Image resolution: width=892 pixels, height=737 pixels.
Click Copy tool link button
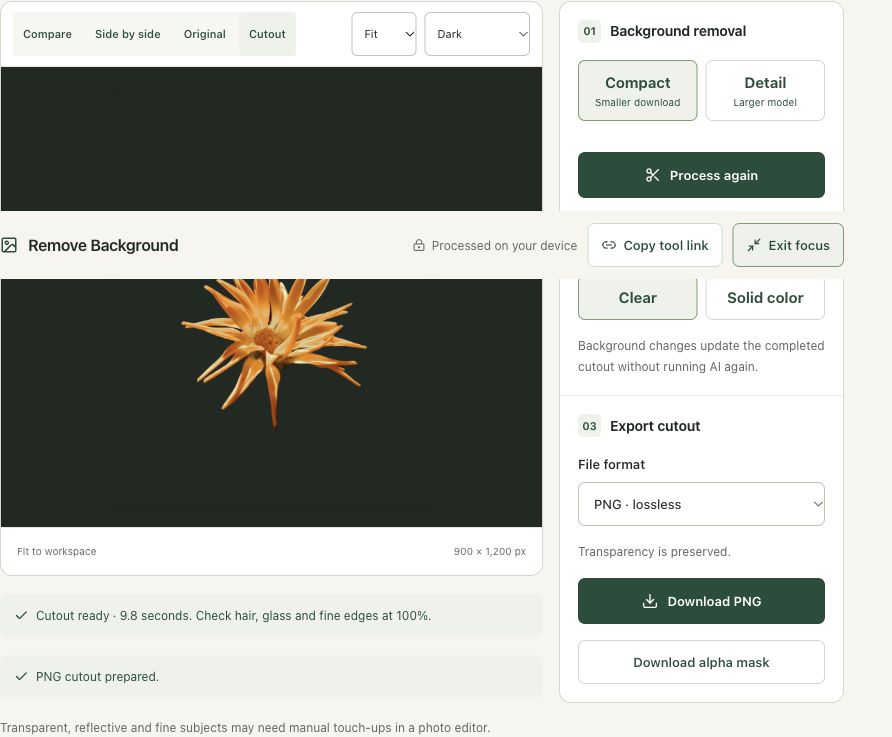(655, 245)
